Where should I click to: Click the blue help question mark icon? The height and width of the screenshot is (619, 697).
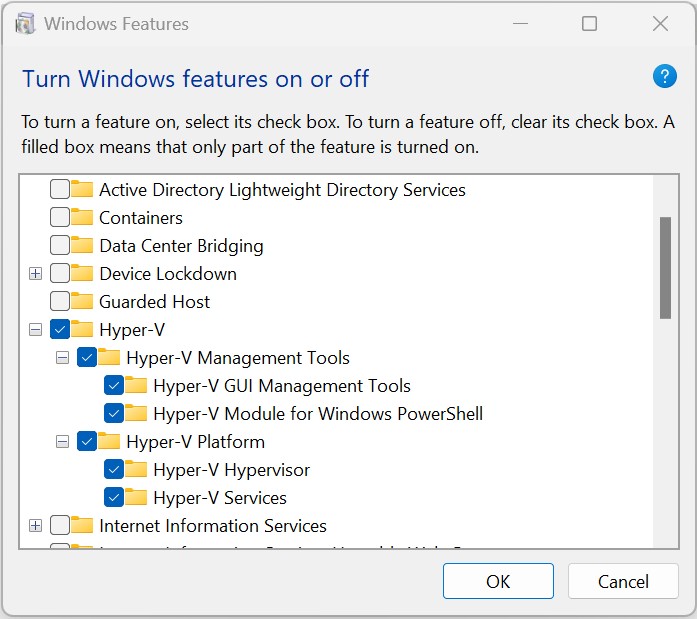664,76
